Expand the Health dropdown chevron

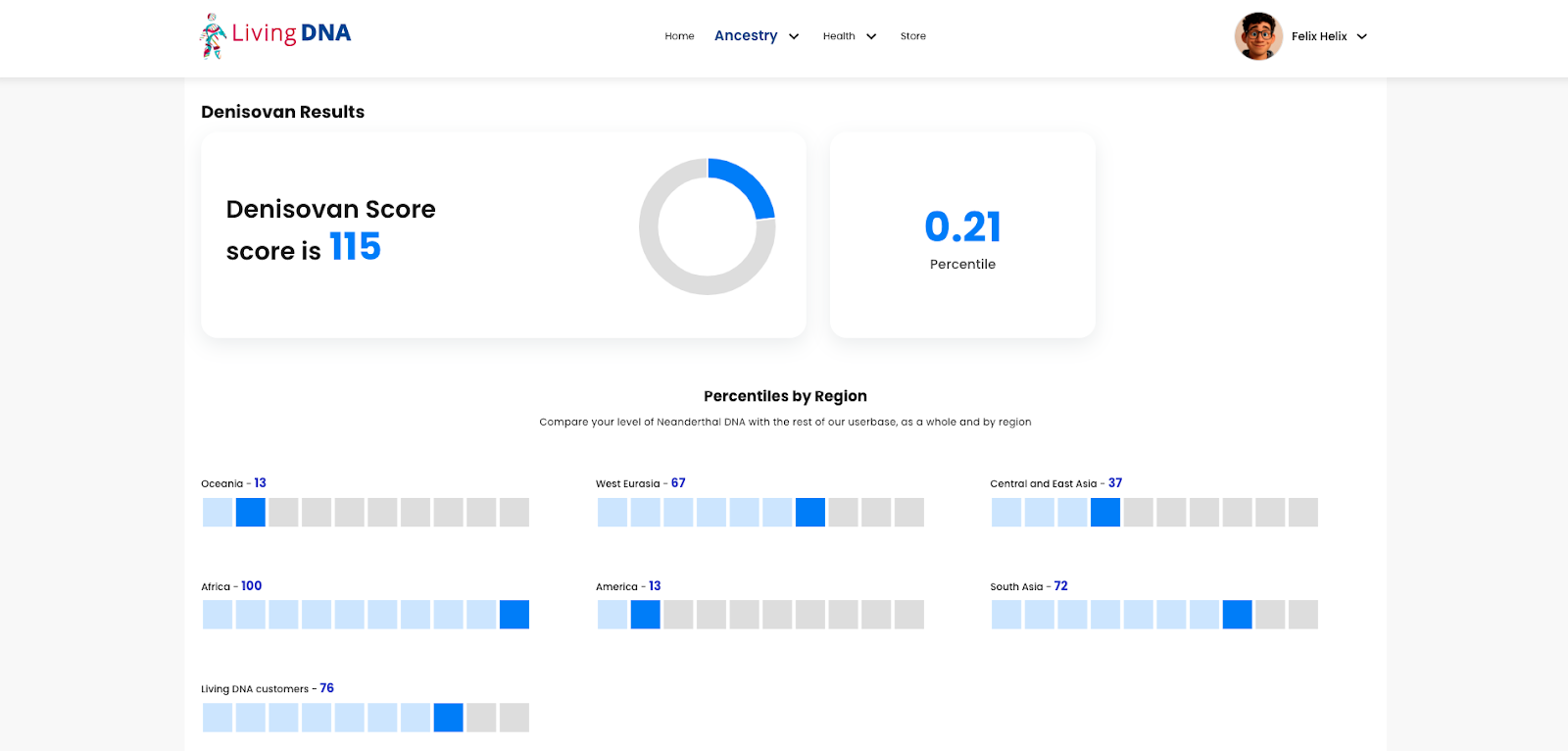pos(871,36)
